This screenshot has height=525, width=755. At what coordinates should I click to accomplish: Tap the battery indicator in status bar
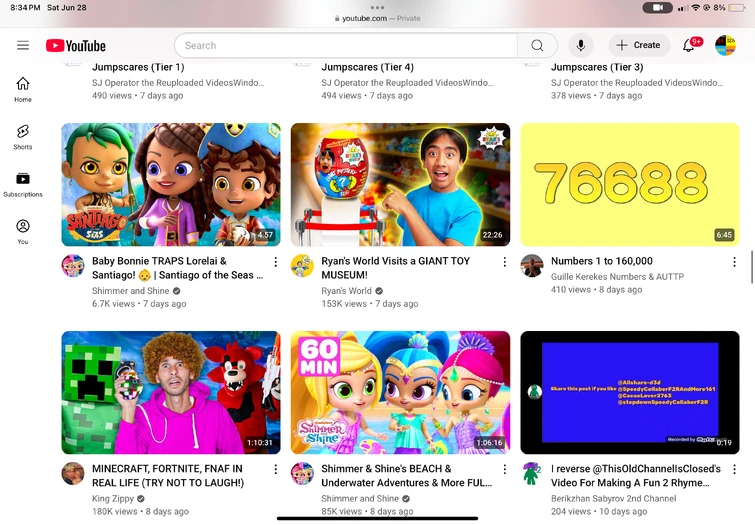pyautogui.click(x=737, y=7)
